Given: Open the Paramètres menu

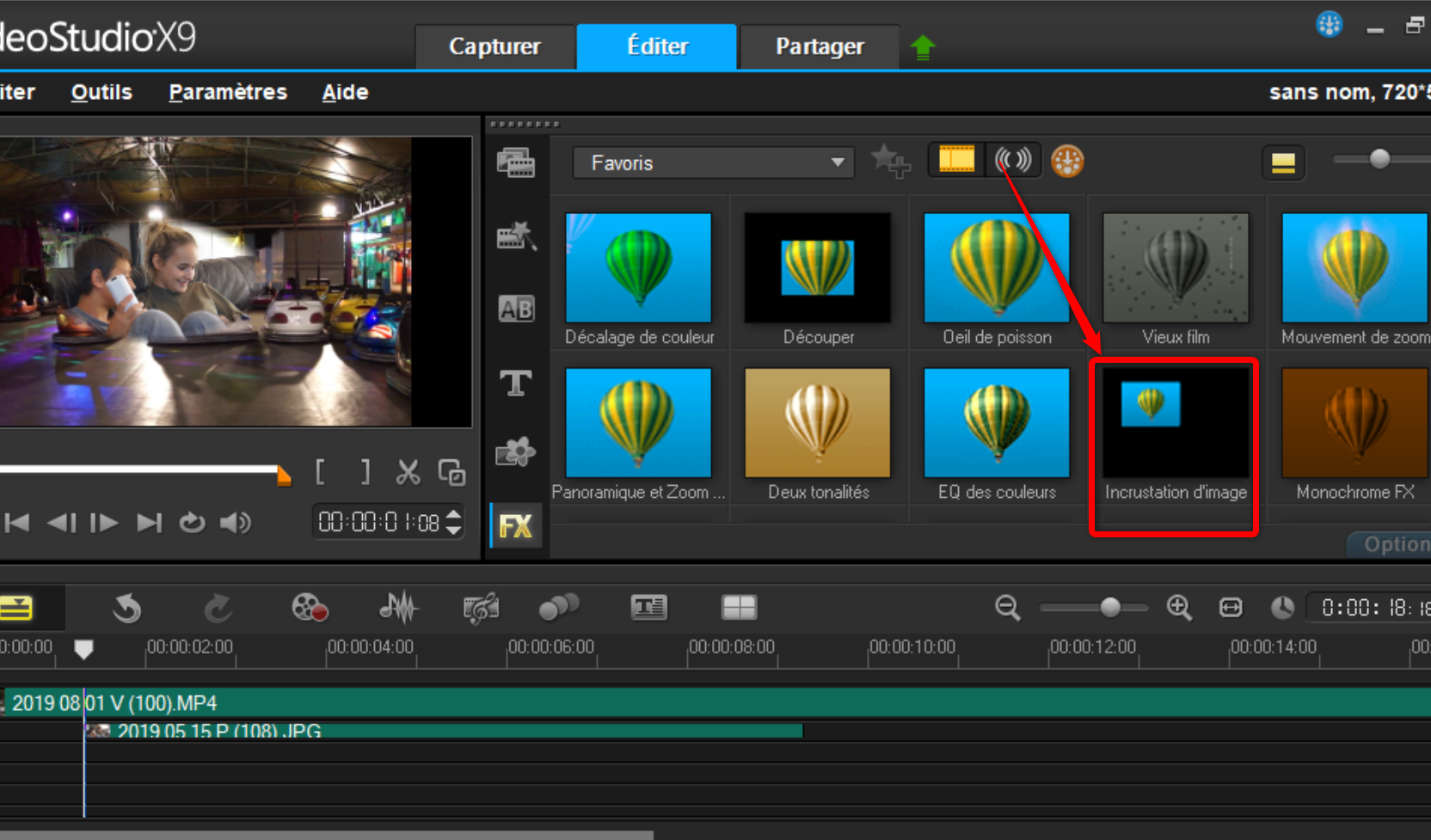Looking at the screenshot, I should [x=228, y=92].
